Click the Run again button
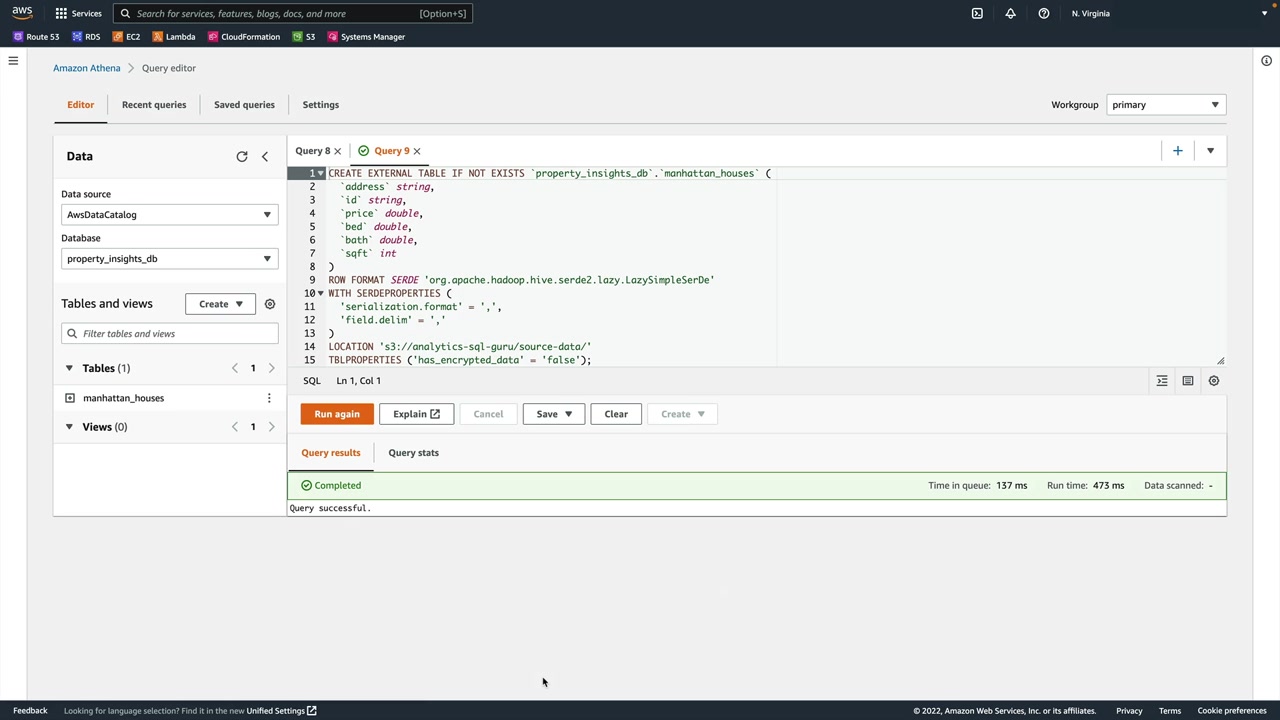 337,414
